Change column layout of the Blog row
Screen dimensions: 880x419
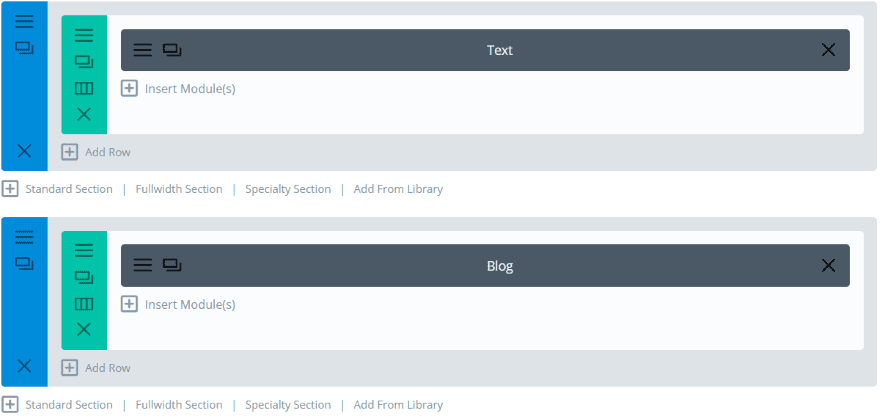(x=84, y=304)
